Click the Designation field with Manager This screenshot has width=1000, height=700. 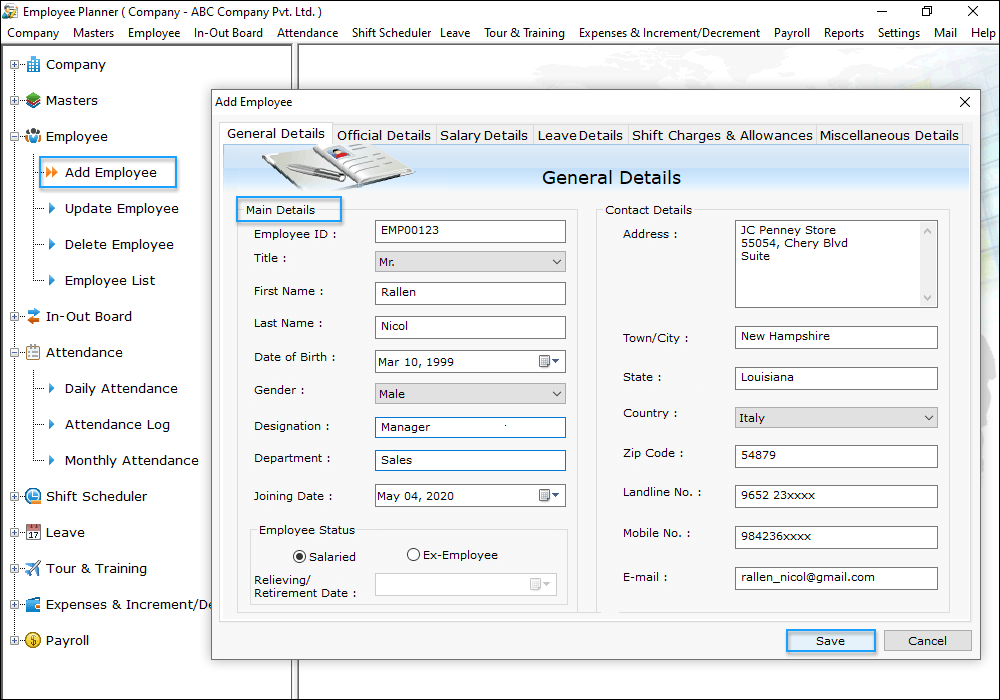point(470,427)
